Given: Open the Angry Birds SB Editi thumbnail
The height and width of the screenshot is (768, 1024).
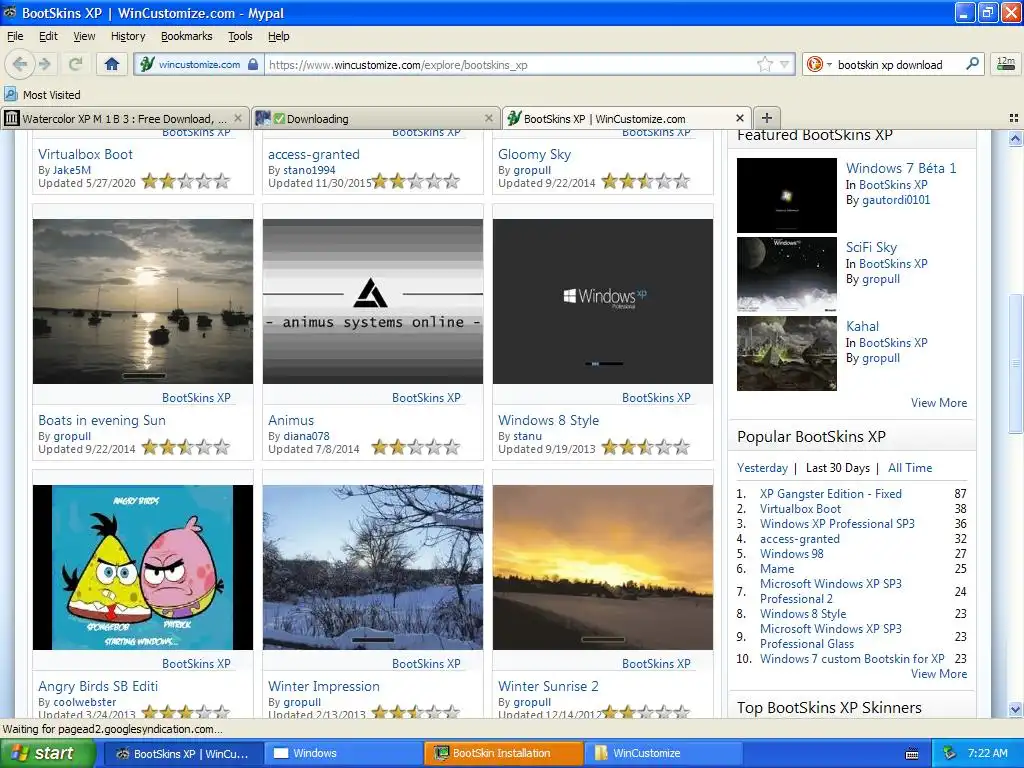Looking at the screenshot, I should 143,567.
